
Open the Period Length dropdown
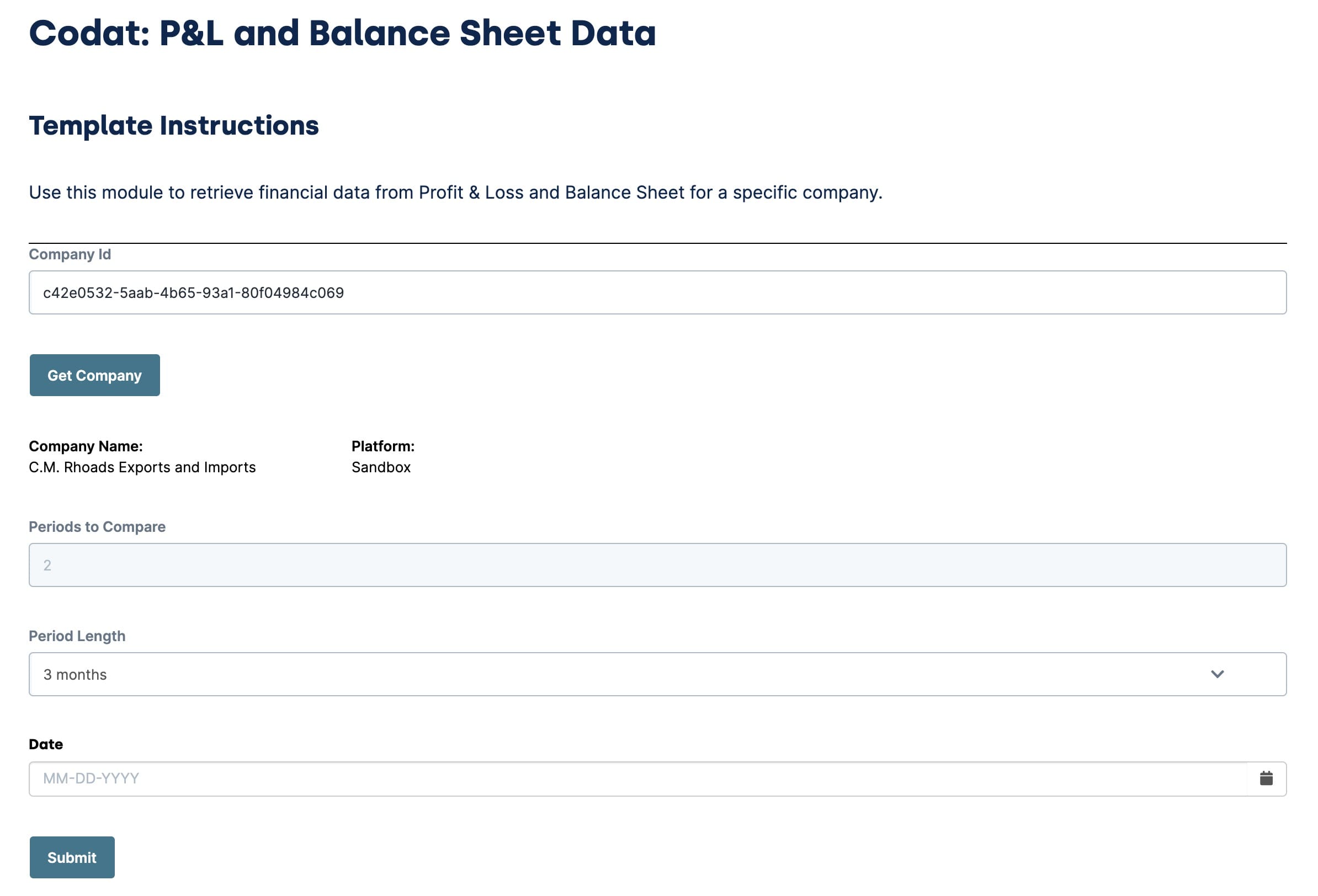(658, 674)
